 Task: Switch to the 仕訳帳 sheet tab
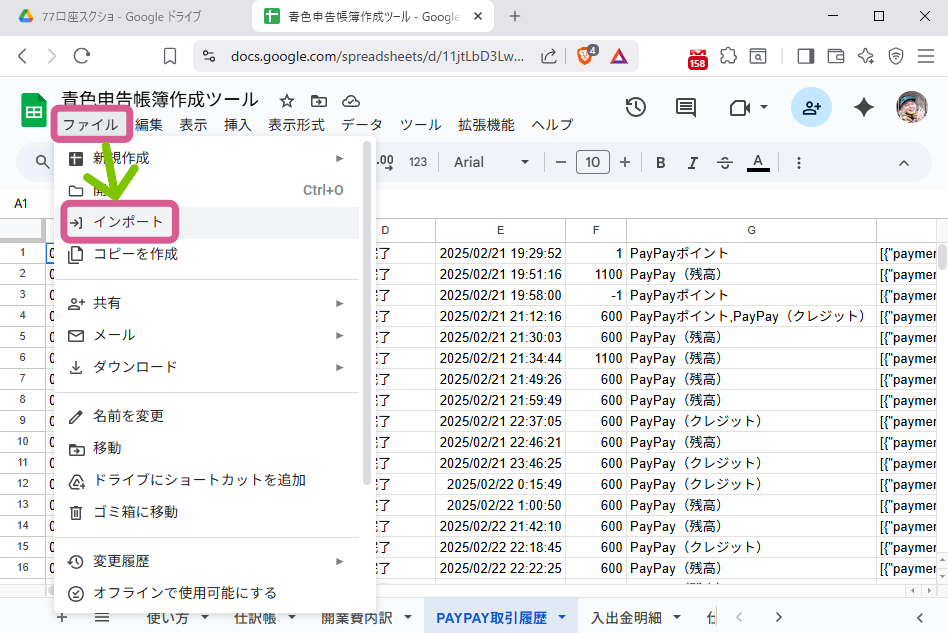pos(254,618)
